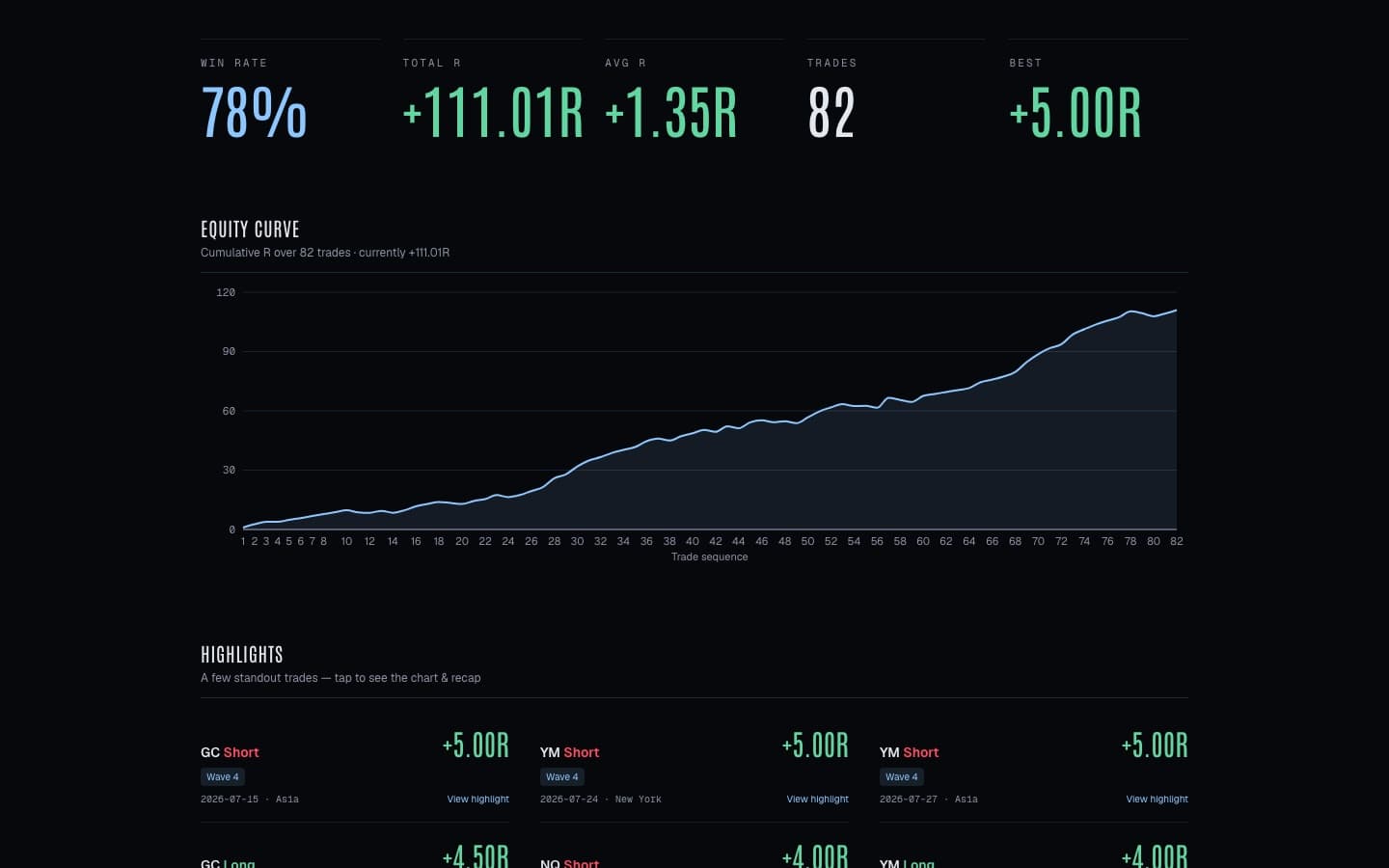Viewport: 1389px width, 868px height.
Task: Open View highlight for the GC Short trade
Action: pyautogui.click(x=477, y=799)
